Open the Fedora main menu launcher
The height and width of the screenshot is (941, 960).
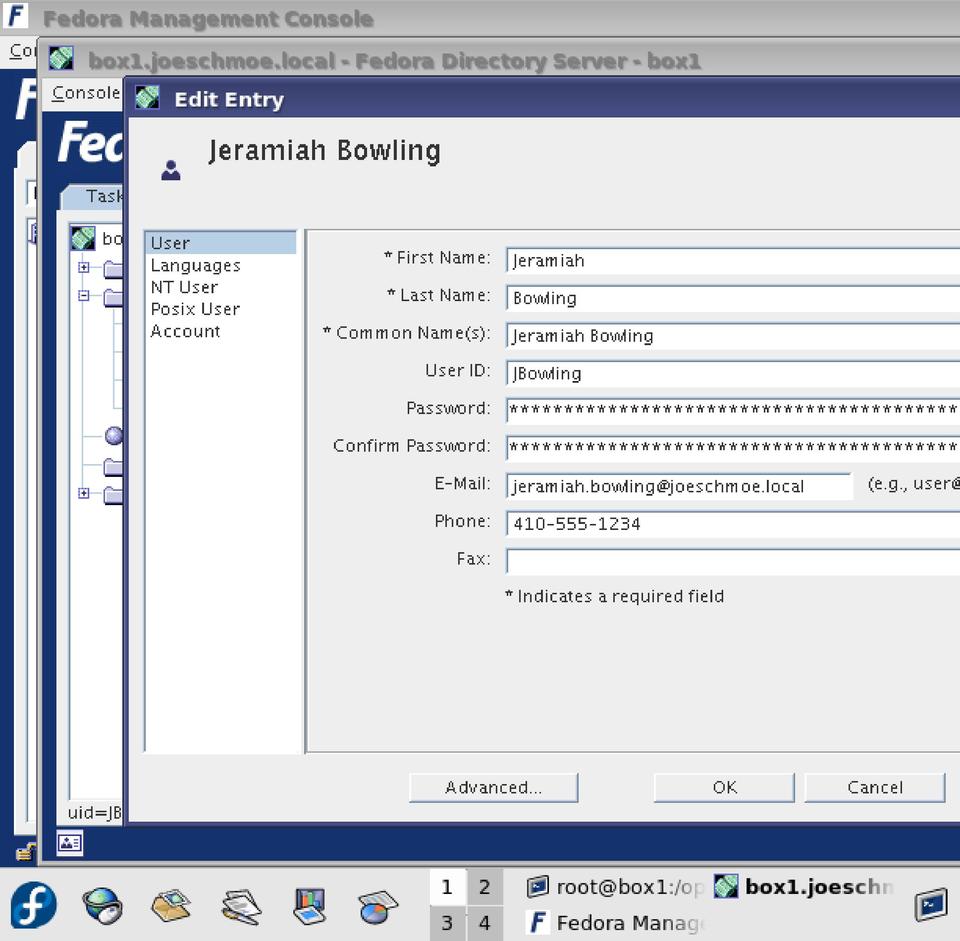[x=34, y=906]
